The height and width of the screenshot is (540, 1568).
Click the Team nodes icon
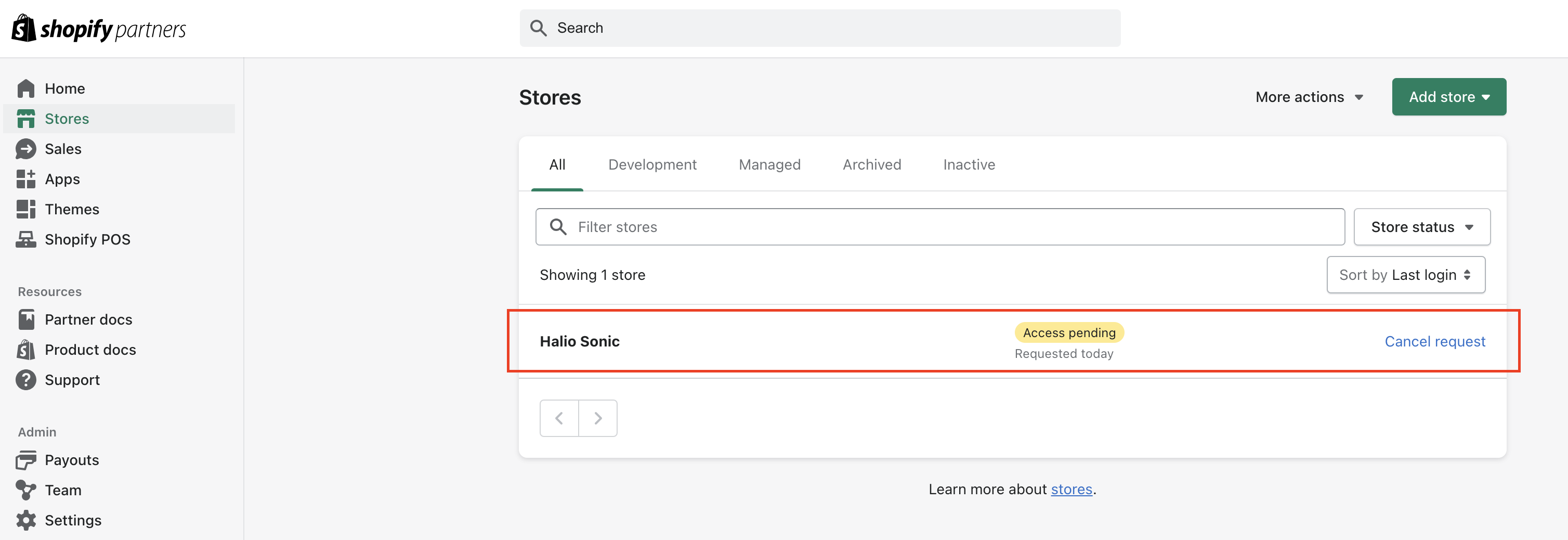(x=25, y=490)
